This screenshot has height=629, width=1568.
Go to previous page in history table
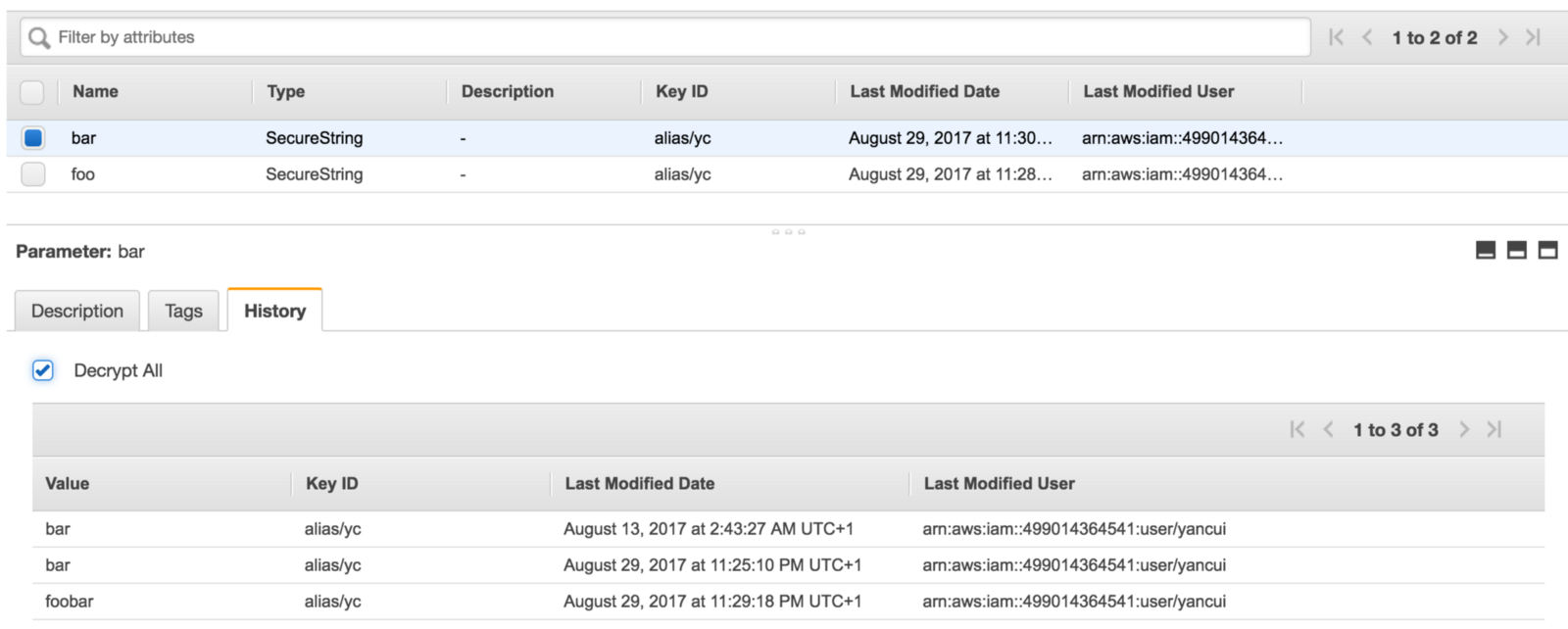point(1328,429)
